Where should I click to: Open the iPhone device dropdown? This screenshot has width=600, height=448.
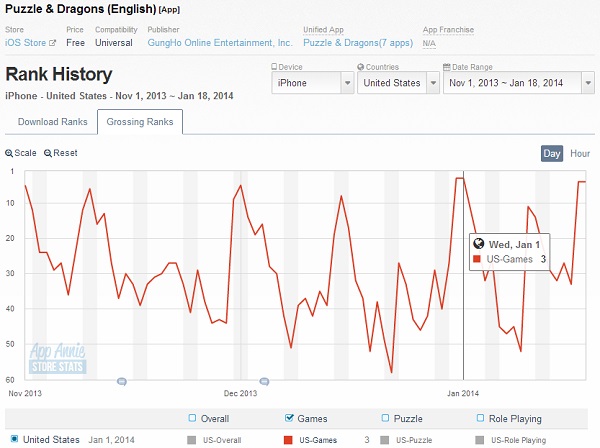tap(312, 83)
